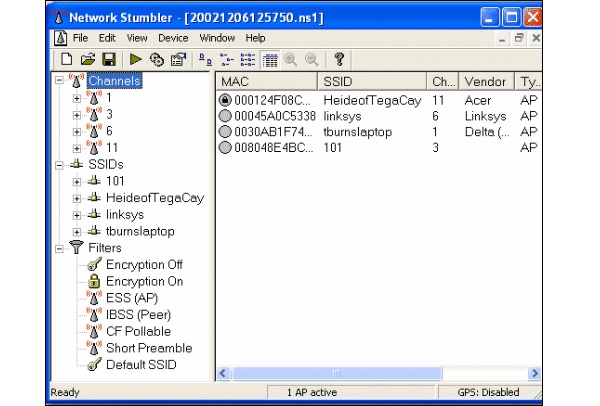Viewport: 600px width, 406px height.
Task: Click the funnel icon beside Filters
Action: point(77,247)
